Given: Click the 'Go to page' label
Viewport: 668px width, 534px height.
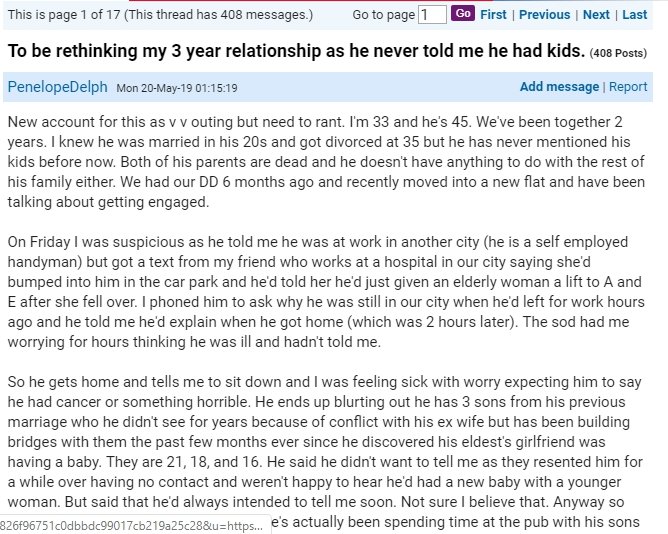Looking at the screenshot, I should 383,15.
